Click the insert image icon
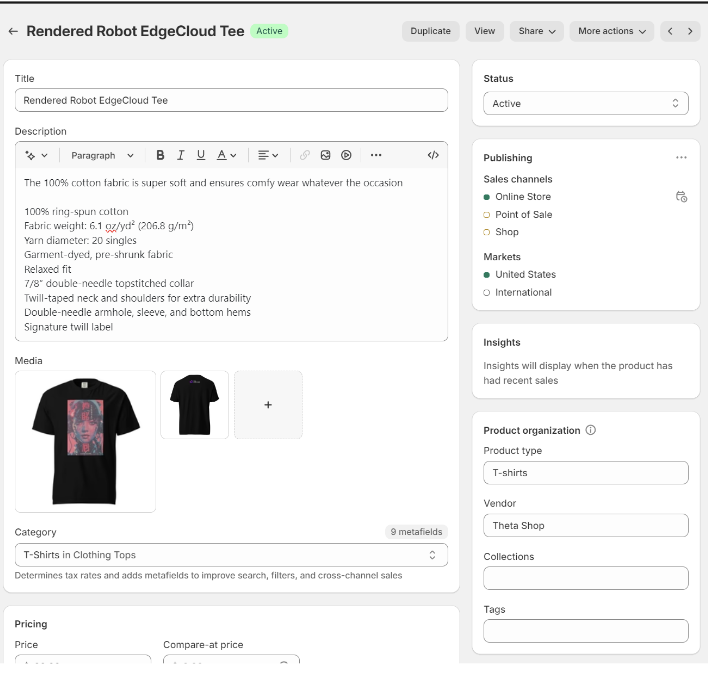This screenshot has width=708, height=676. coord(325,155)
